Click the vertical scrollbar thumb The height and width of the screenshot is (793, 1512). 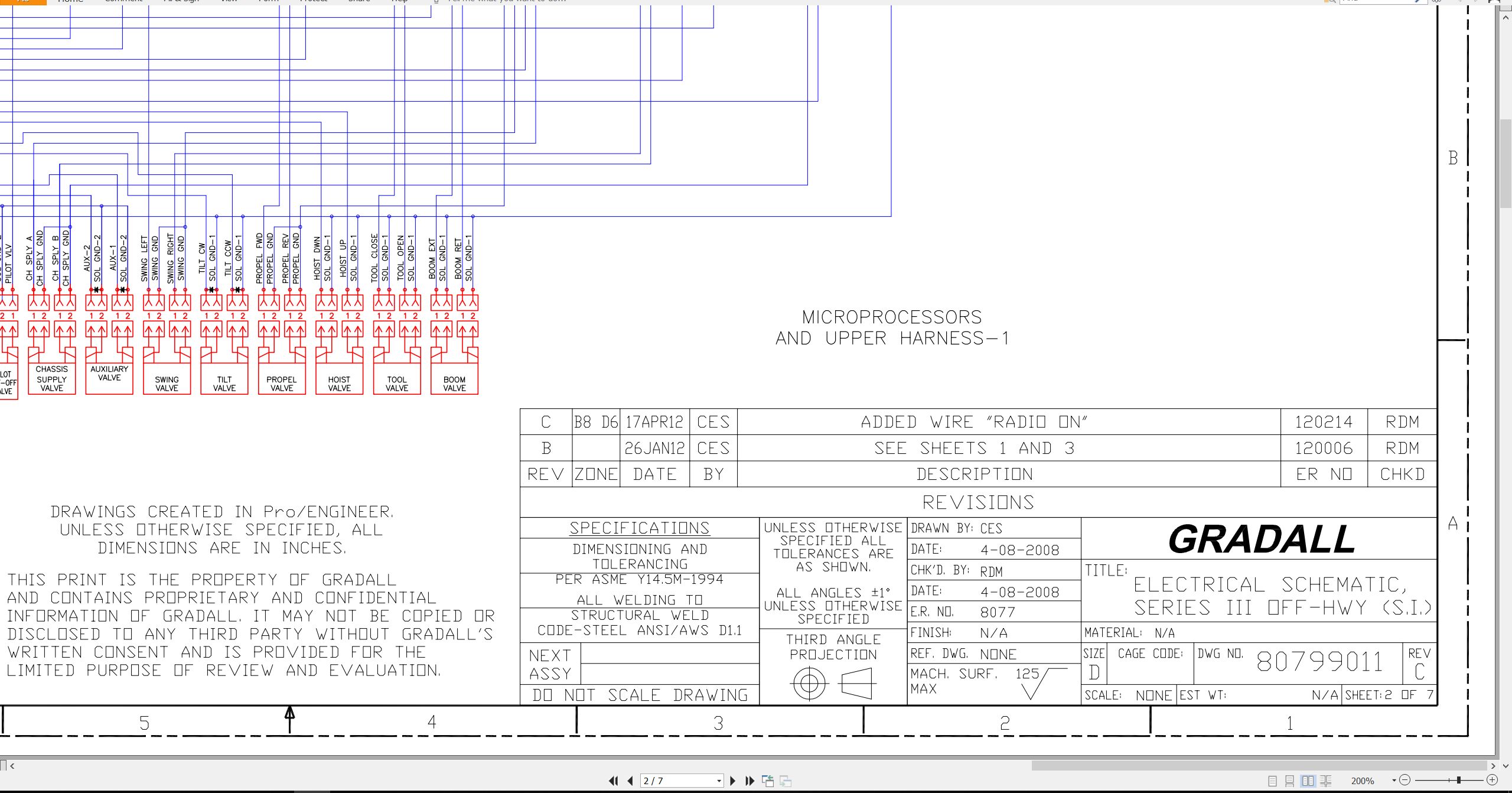[x=1506, y=163]
